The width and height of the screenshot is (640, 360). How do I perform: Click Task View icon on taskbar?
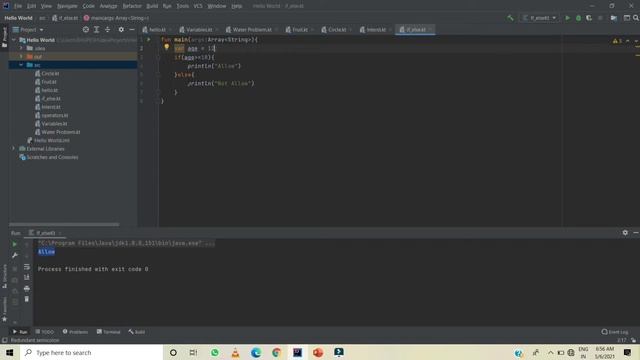coord(194,353)
